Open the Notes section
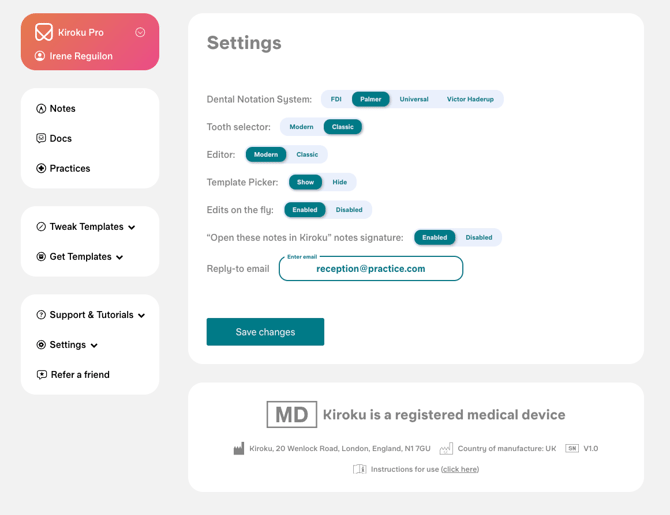This screenshot has height=515, width=670. [x=62, y=108]
